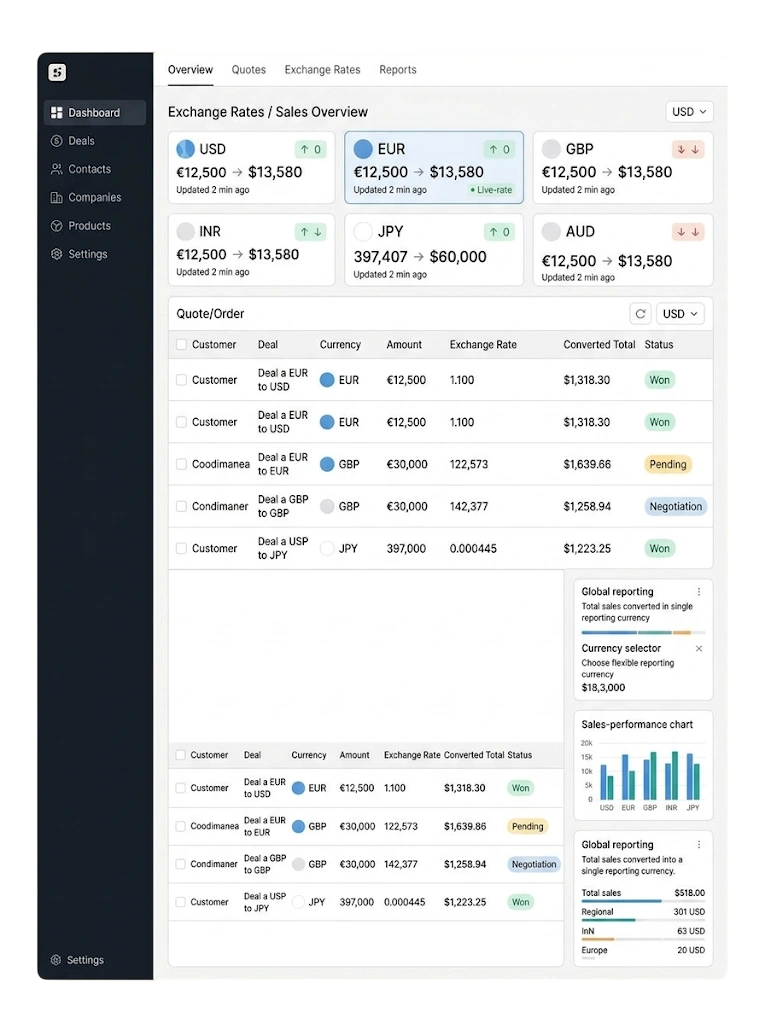
Task: Check Deal a USP to JPY row, upper table
Action: [x=182, y=549]
